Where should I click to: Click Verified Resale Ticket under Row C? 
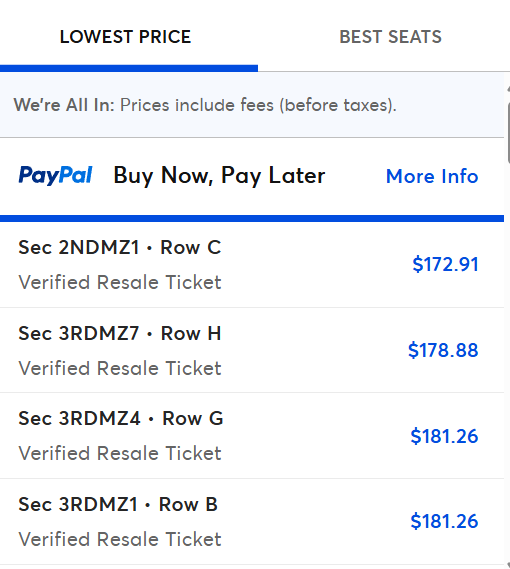click(x=120, y=282)
